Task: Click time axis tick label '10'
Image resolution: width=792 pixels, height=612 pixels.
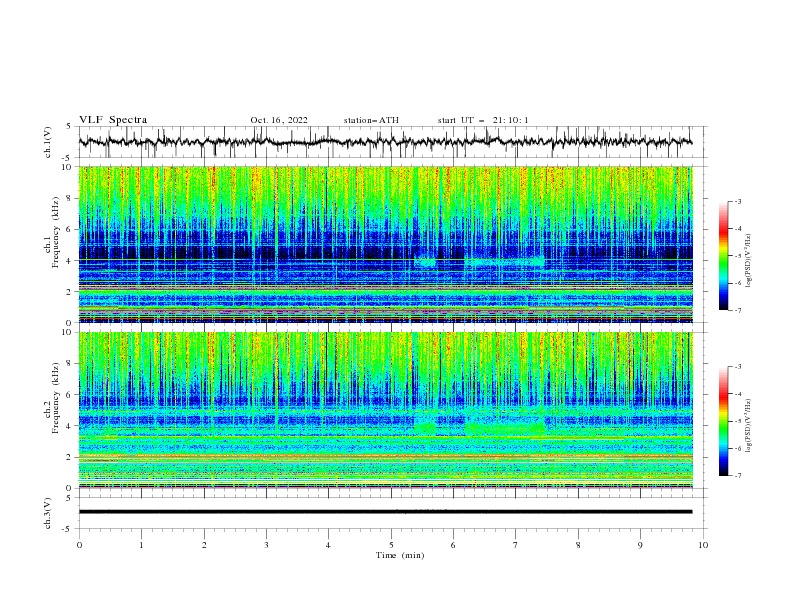Action: [703, 545]
